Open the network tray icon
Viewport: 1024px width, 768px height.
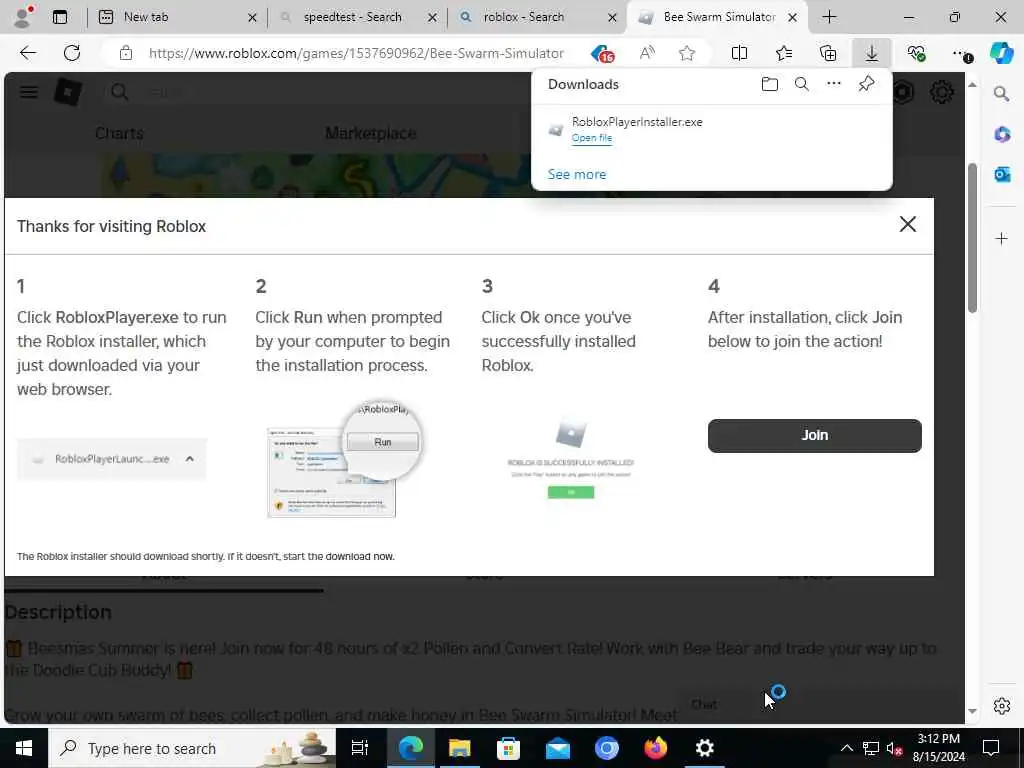[871, 748]
